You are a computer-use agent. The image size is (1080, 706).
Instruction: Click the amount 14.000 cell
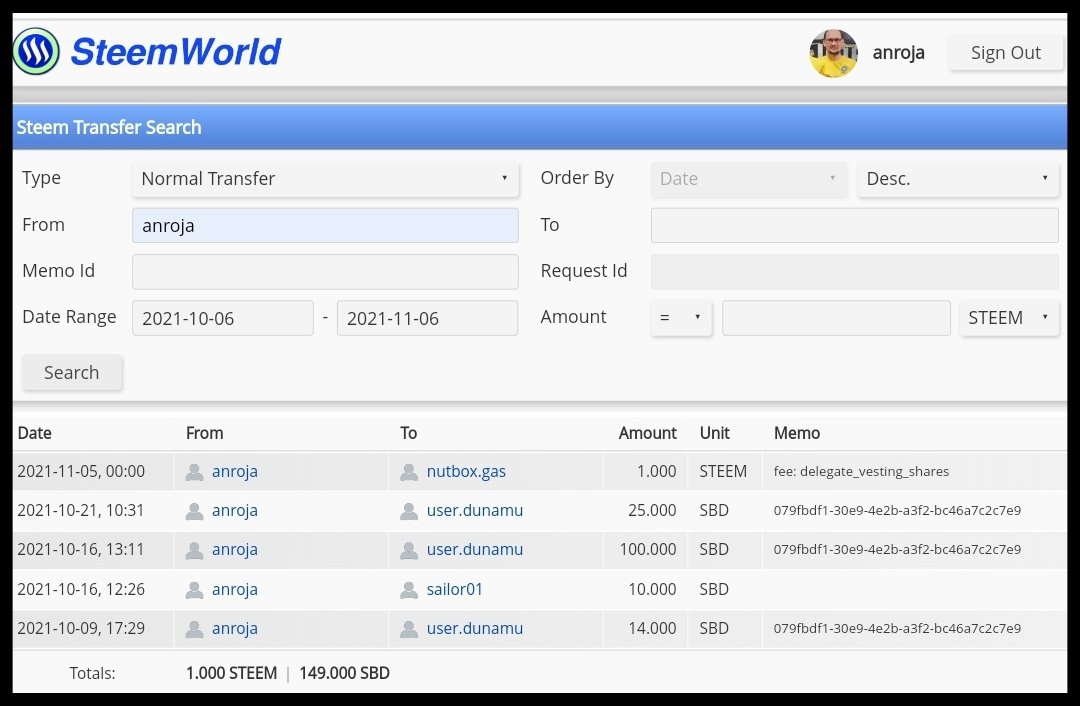tap(652, 629)
